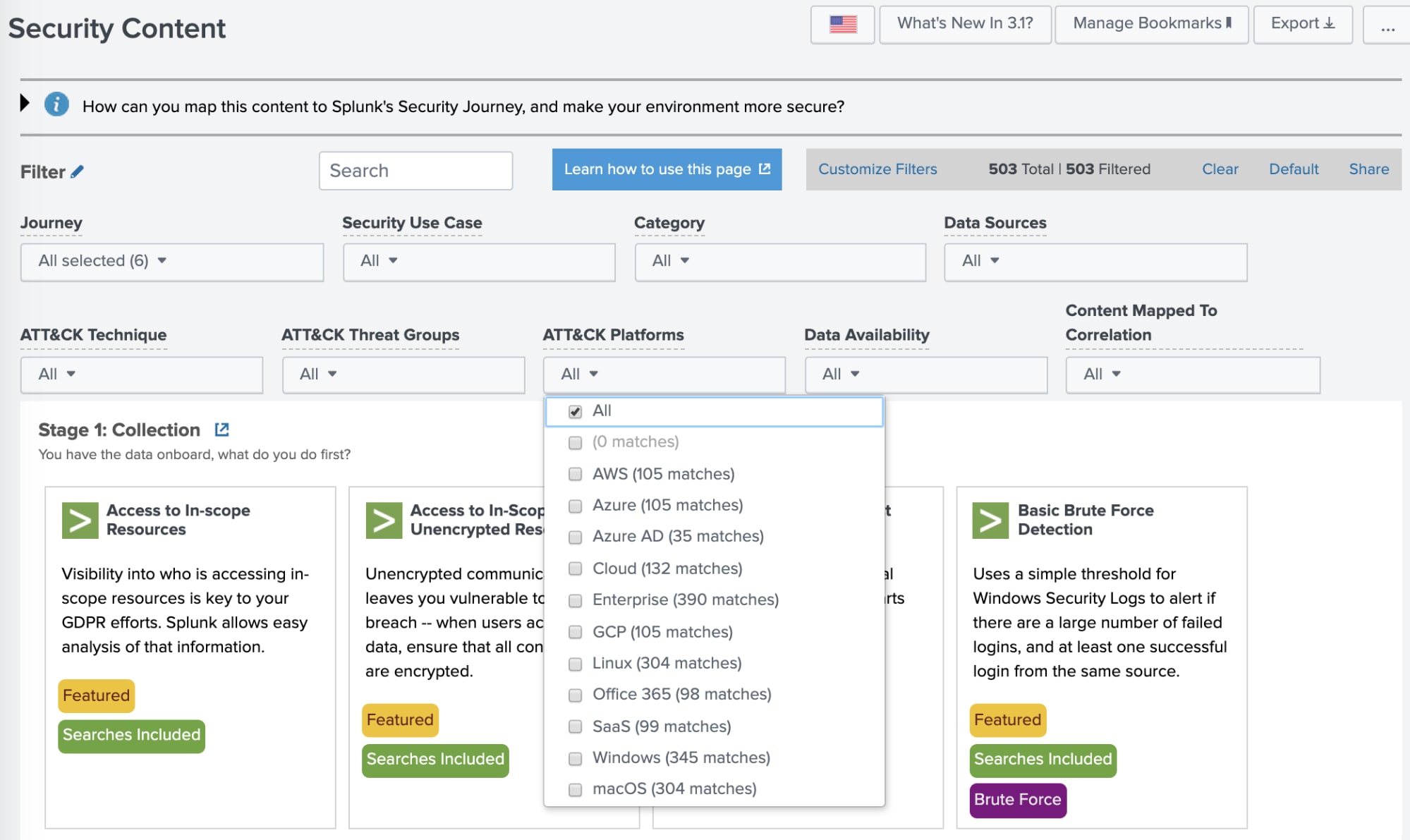Click What's New In 3.1? button

pos(965,25)
